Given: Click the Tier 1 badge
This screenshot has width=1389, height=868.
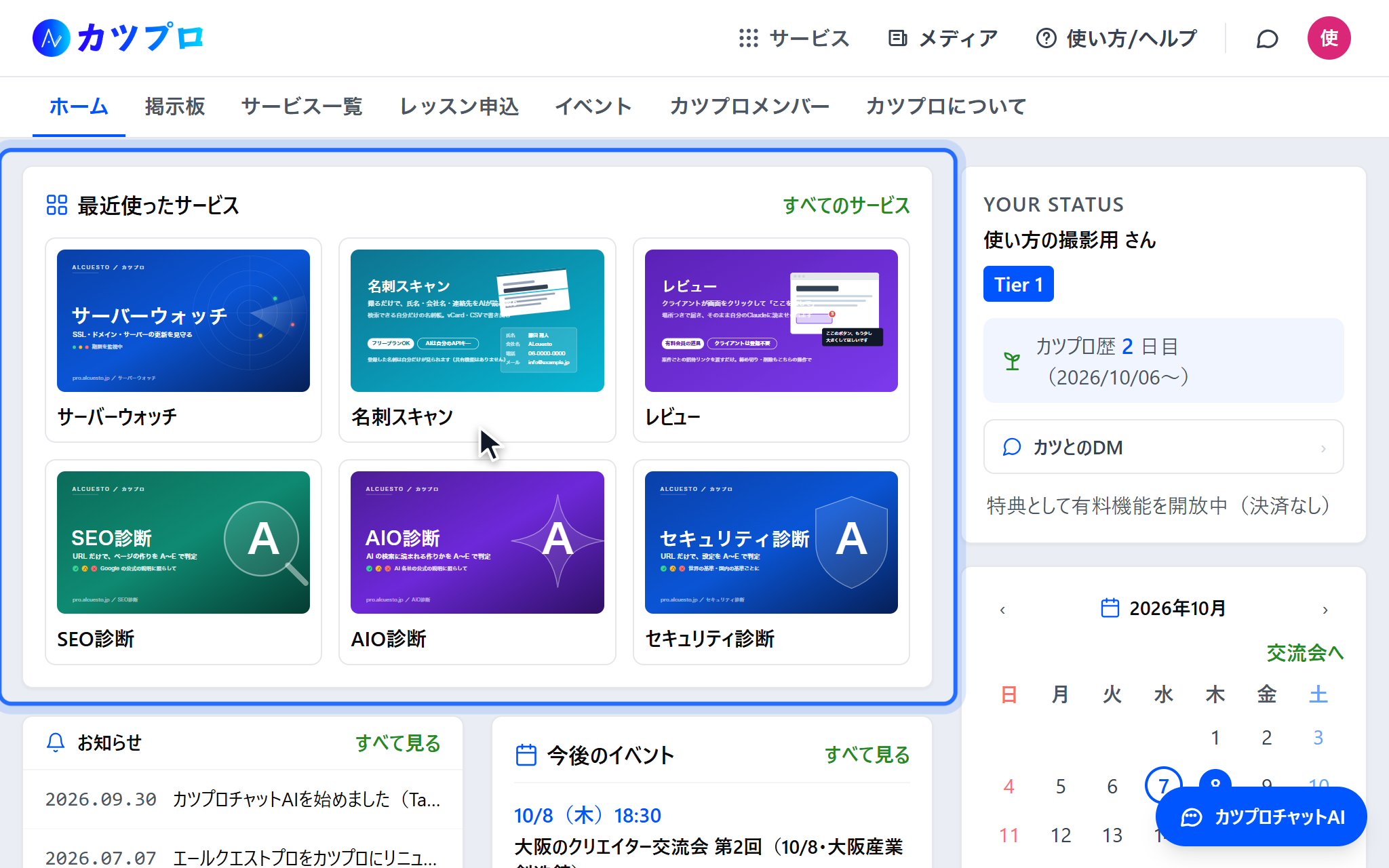Looking at the screenshot, I should [1018, 284].
